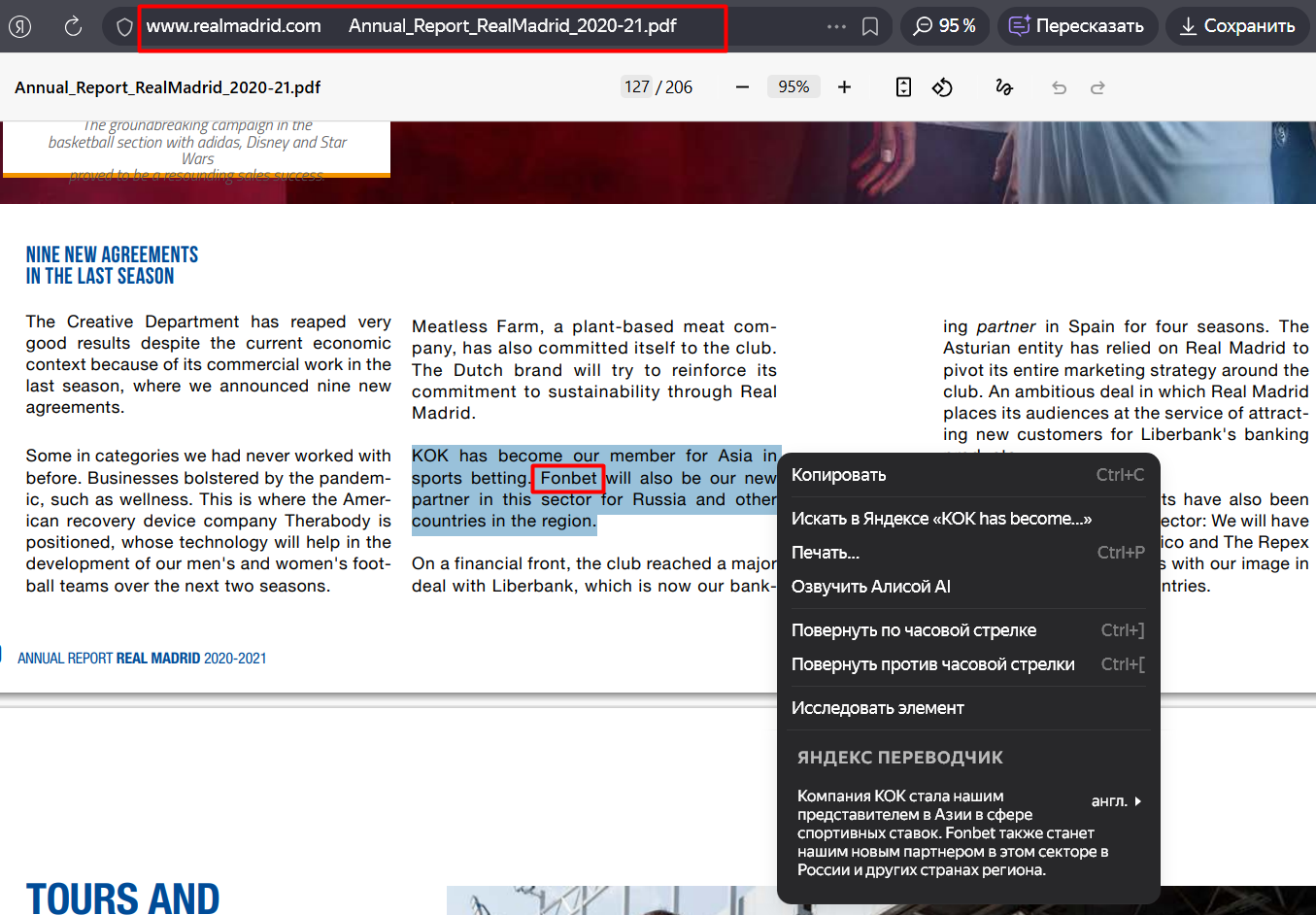The height and width of the screenshot is (915, 1316).
Task: Click the paragraph starting 'The Creative Department'
Action: pos(209,364)
